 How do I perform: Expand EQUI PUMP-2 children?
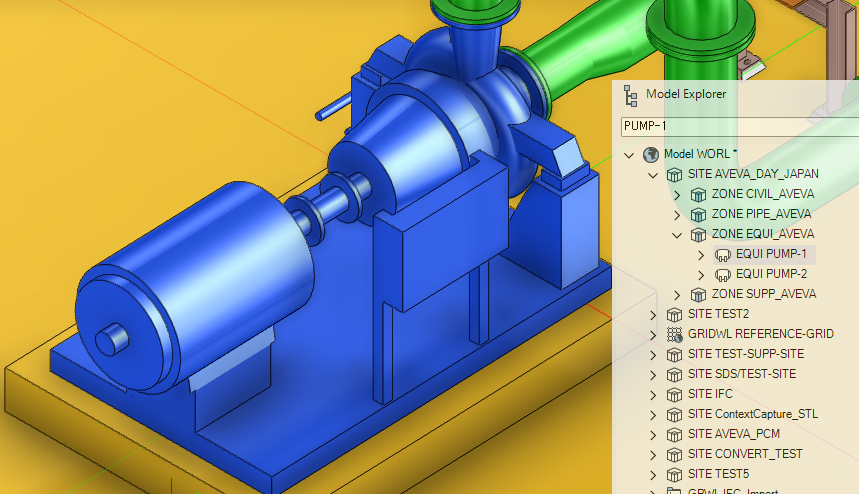click(701, 274)
